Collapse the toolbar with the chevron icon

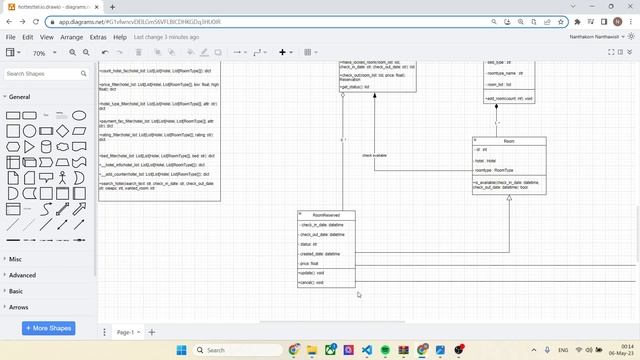[x=630, y=52]
